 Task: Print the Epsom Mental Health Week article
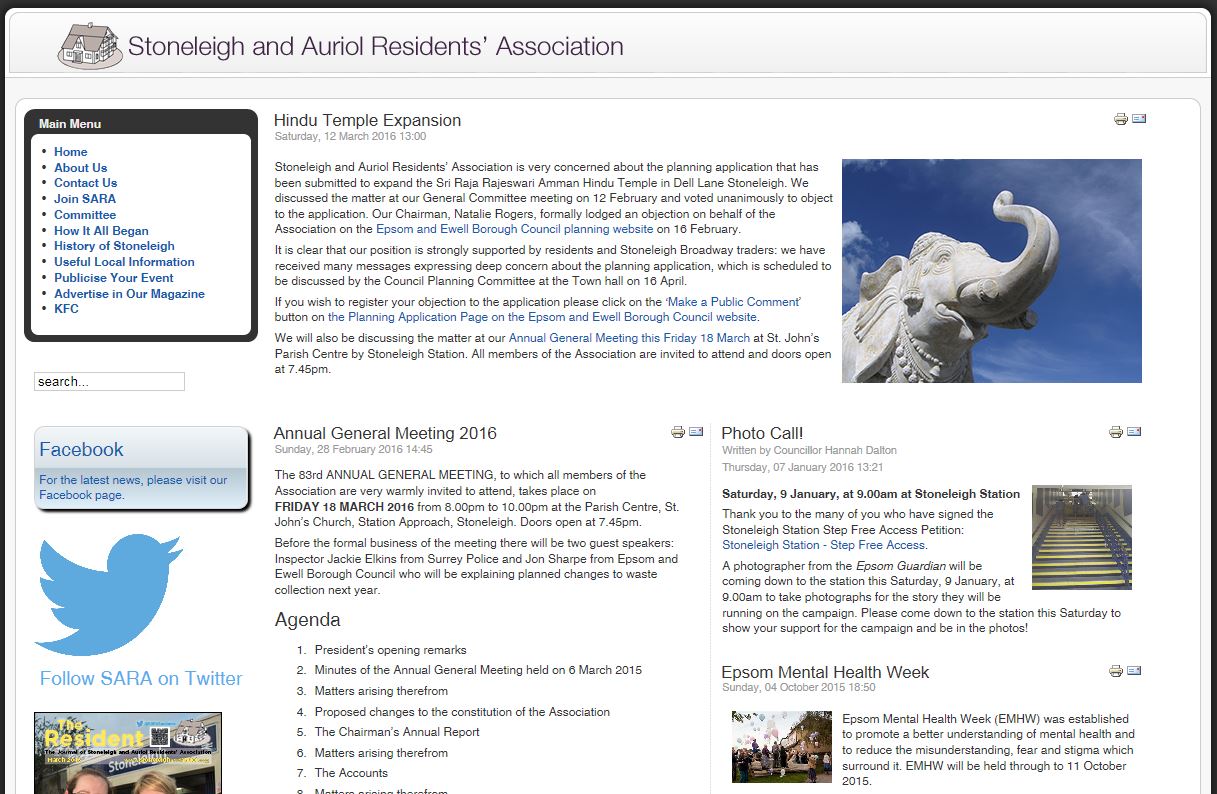point(1116,671)
